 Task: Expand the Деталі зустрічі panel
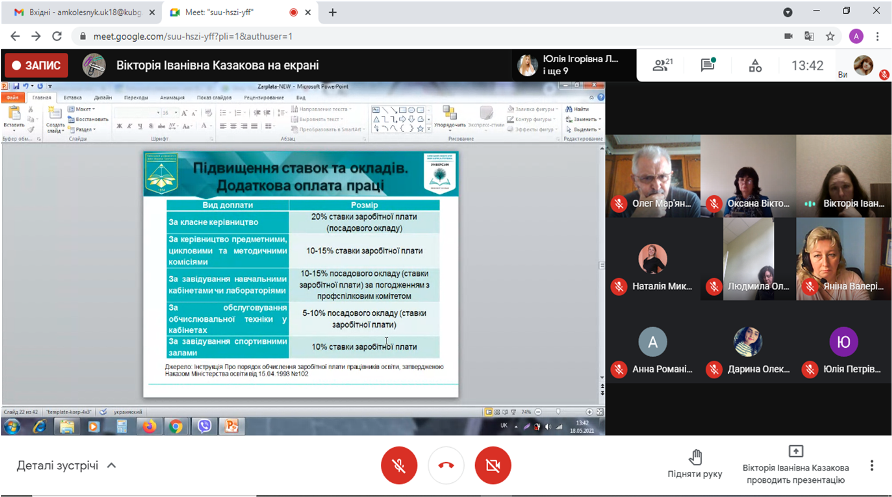(67, 465)
